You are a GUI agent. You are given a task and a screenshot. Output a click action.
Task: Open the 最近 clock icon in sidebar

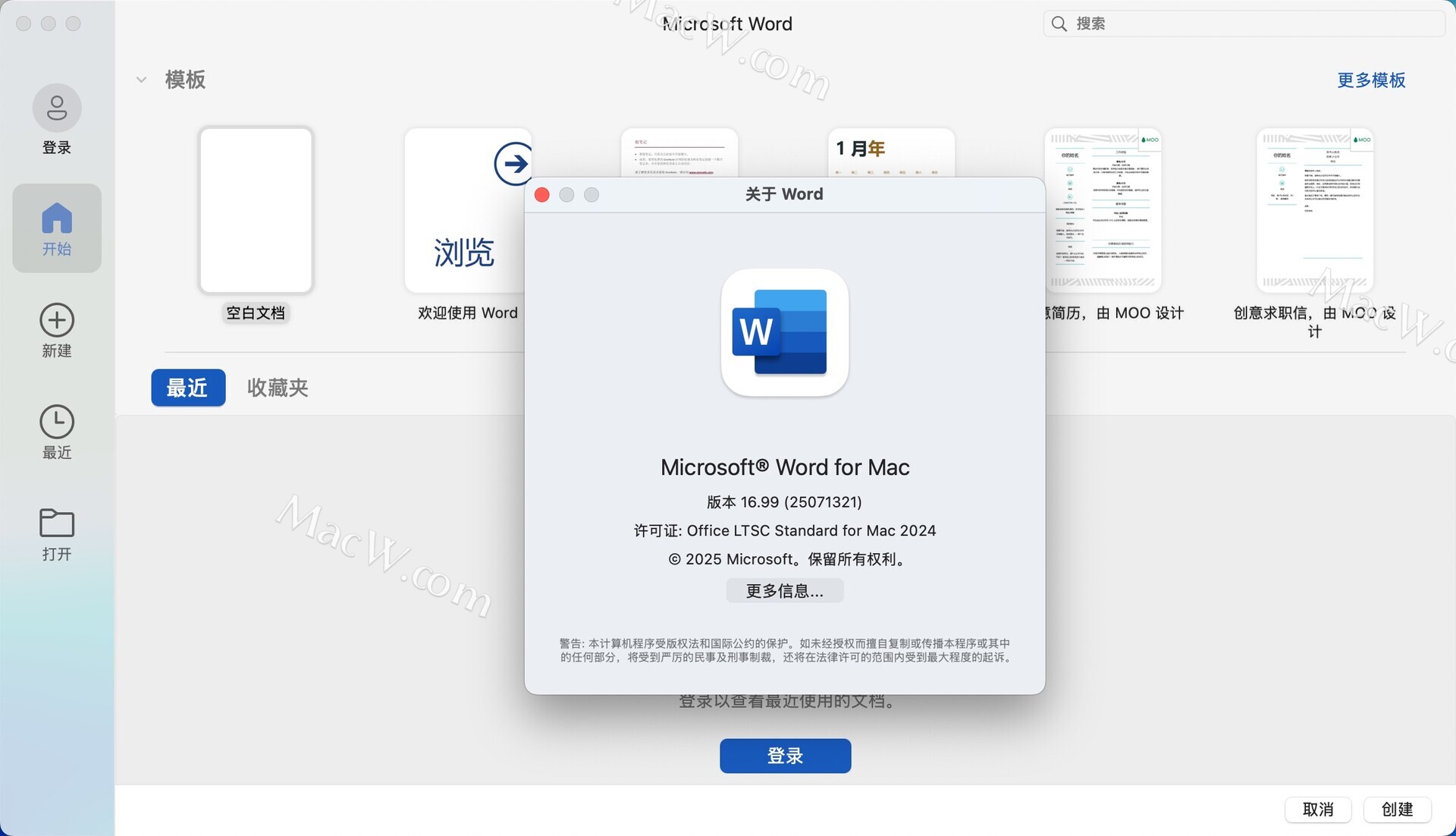pyautogui.click(x=57, y=422)
